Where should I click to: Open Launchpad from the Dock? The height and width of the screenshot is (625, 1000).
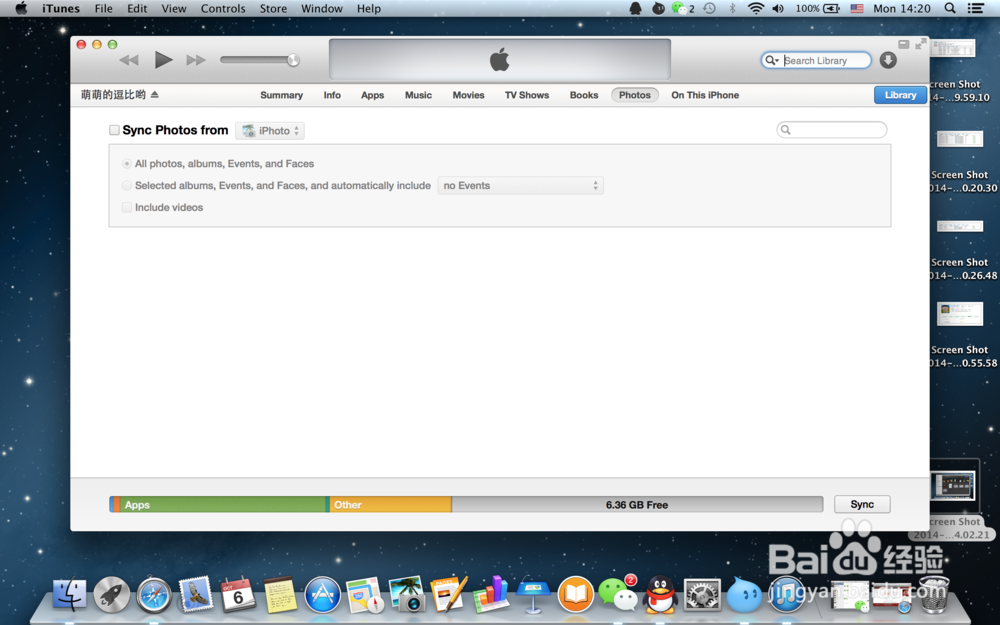coord(112,594)
